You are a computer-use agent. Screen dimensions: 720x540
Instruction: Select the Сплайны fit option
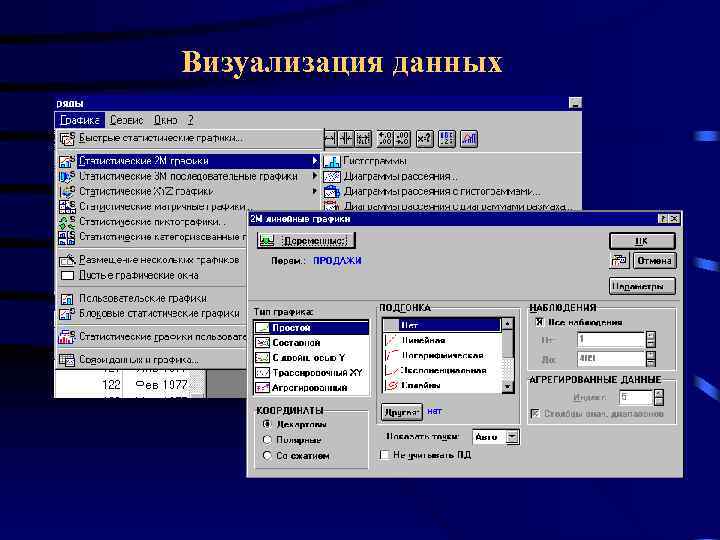[442, 386]
